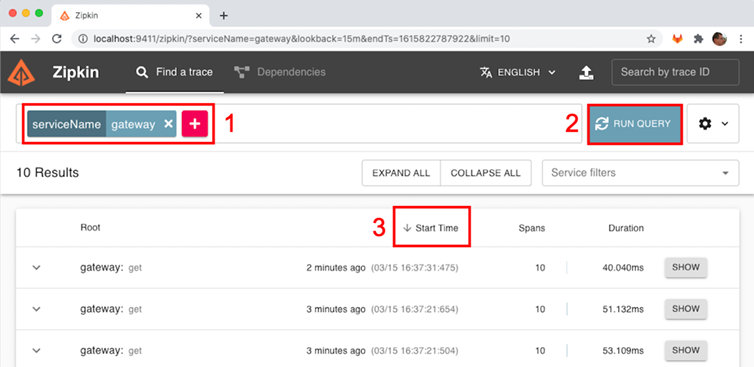Open the settings gear dropdown

pyautogui.click(x=713, y=124)
